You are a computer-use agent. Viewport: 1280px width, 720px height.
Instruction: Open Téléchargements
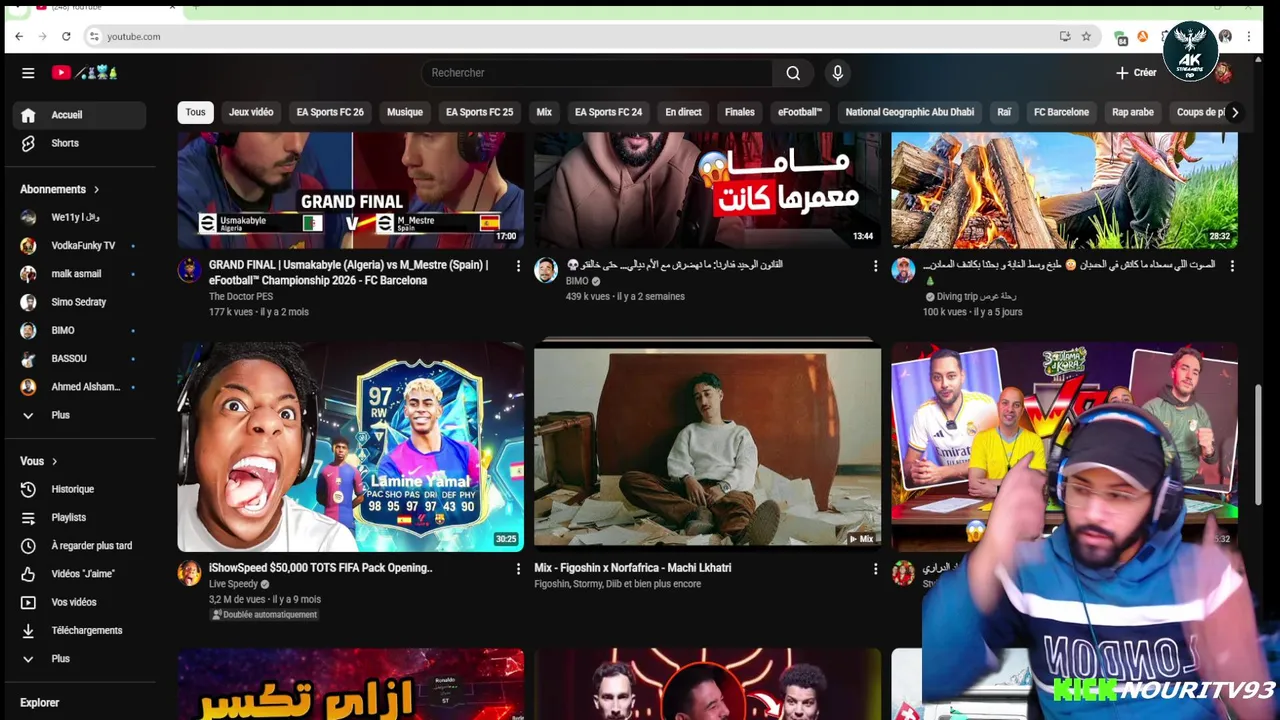coord(80,630)
